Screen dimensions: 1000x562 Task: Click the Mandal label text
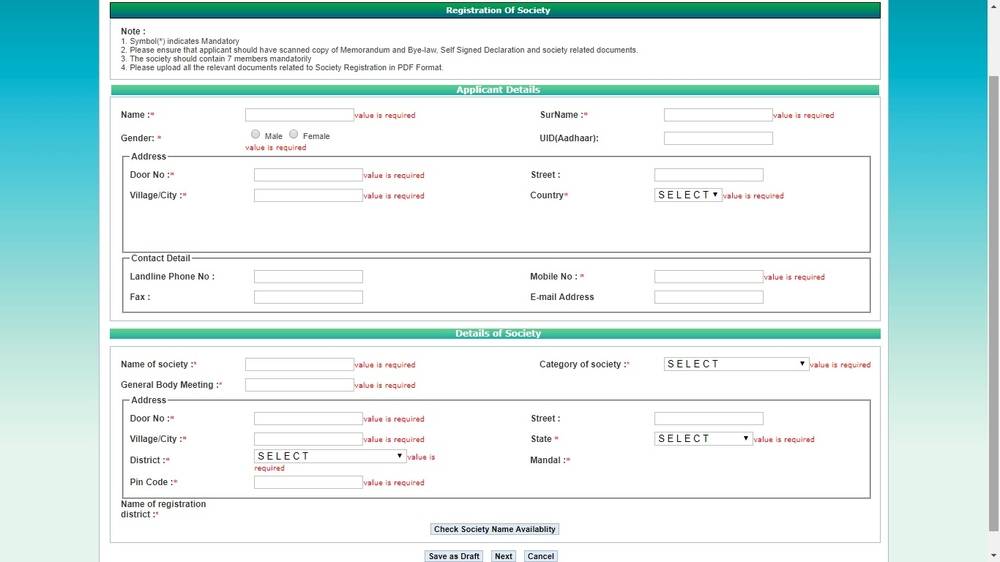tap(550, 460)
